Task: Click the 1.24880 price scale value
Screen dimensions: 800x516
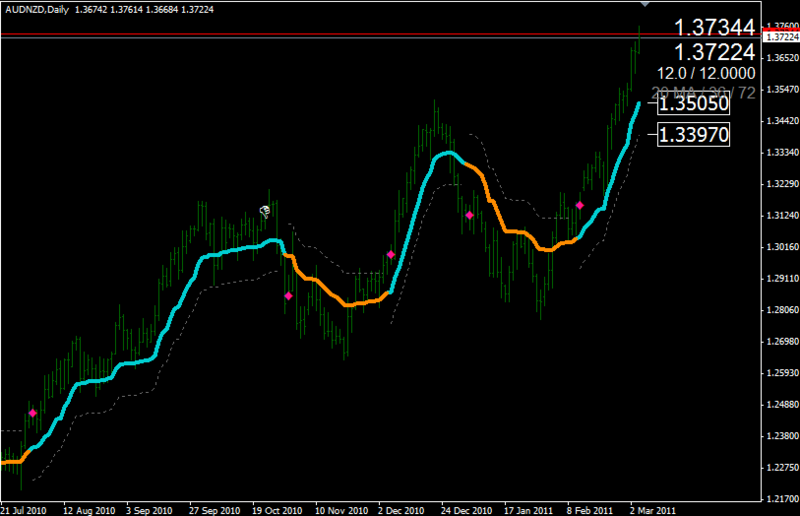Action: tap(783, 405)
